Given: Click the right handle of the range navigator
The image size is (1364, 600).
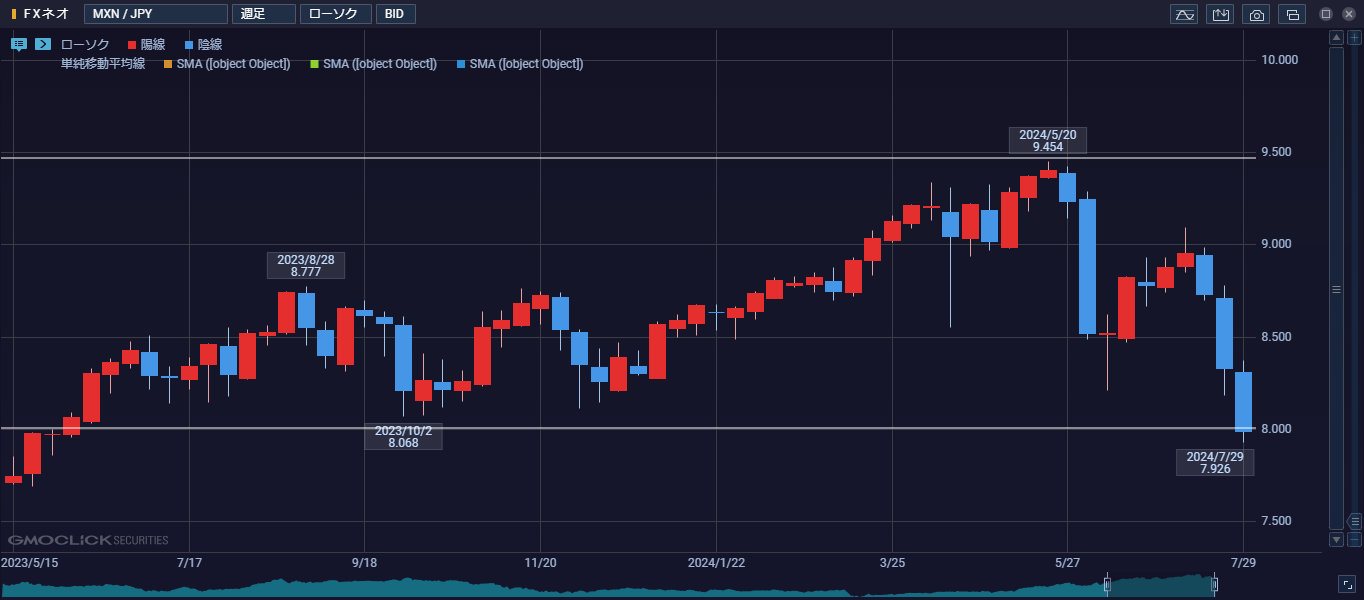Looking at the screenshot, I should pos(1215,585).
